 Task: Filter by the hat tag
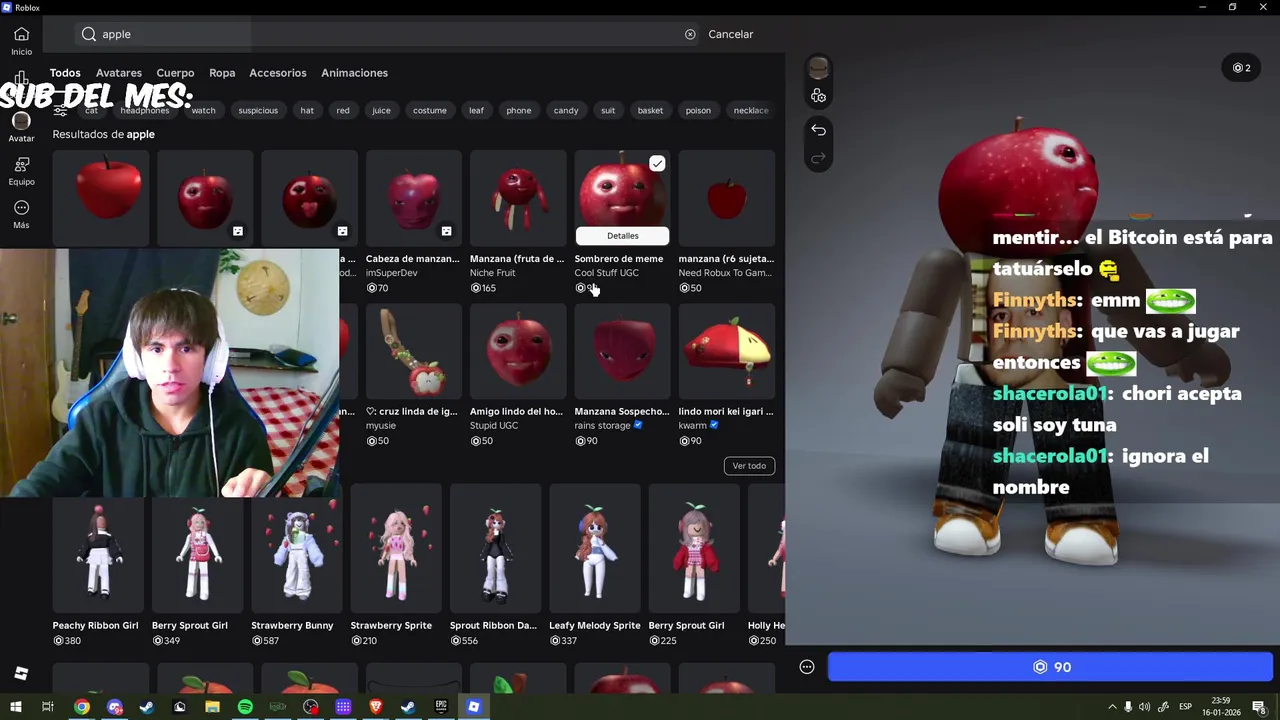point(307,110)
